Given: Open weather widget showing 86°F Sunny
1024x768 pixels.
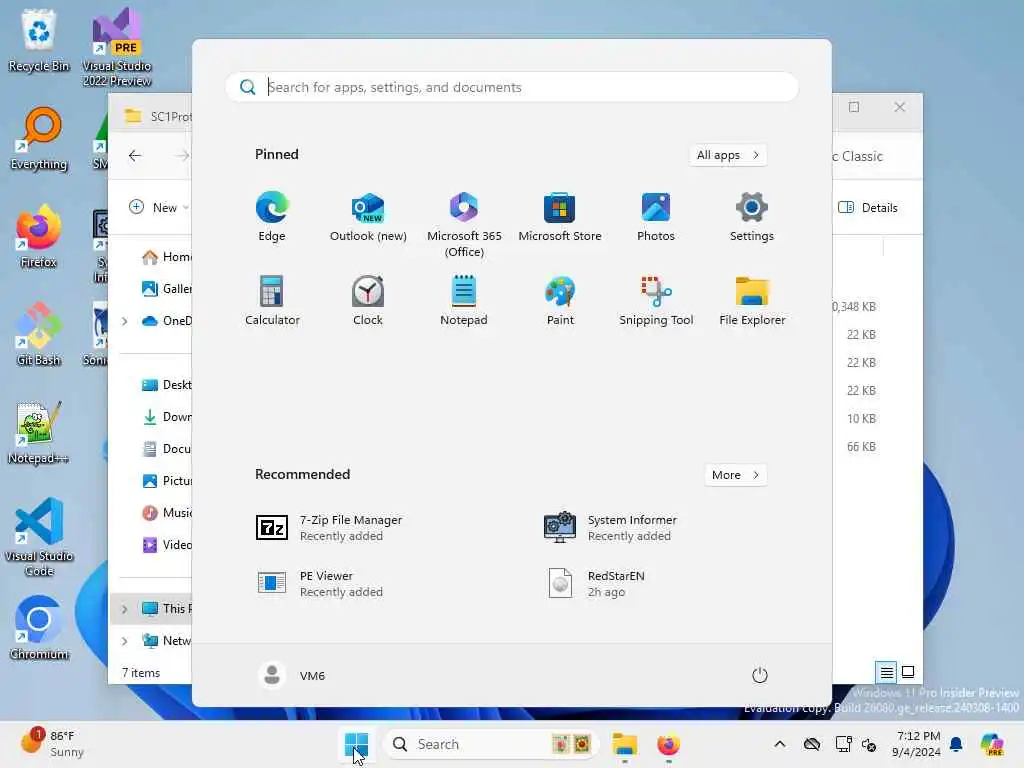Looking at the screenshot, I should pos(52,744).
